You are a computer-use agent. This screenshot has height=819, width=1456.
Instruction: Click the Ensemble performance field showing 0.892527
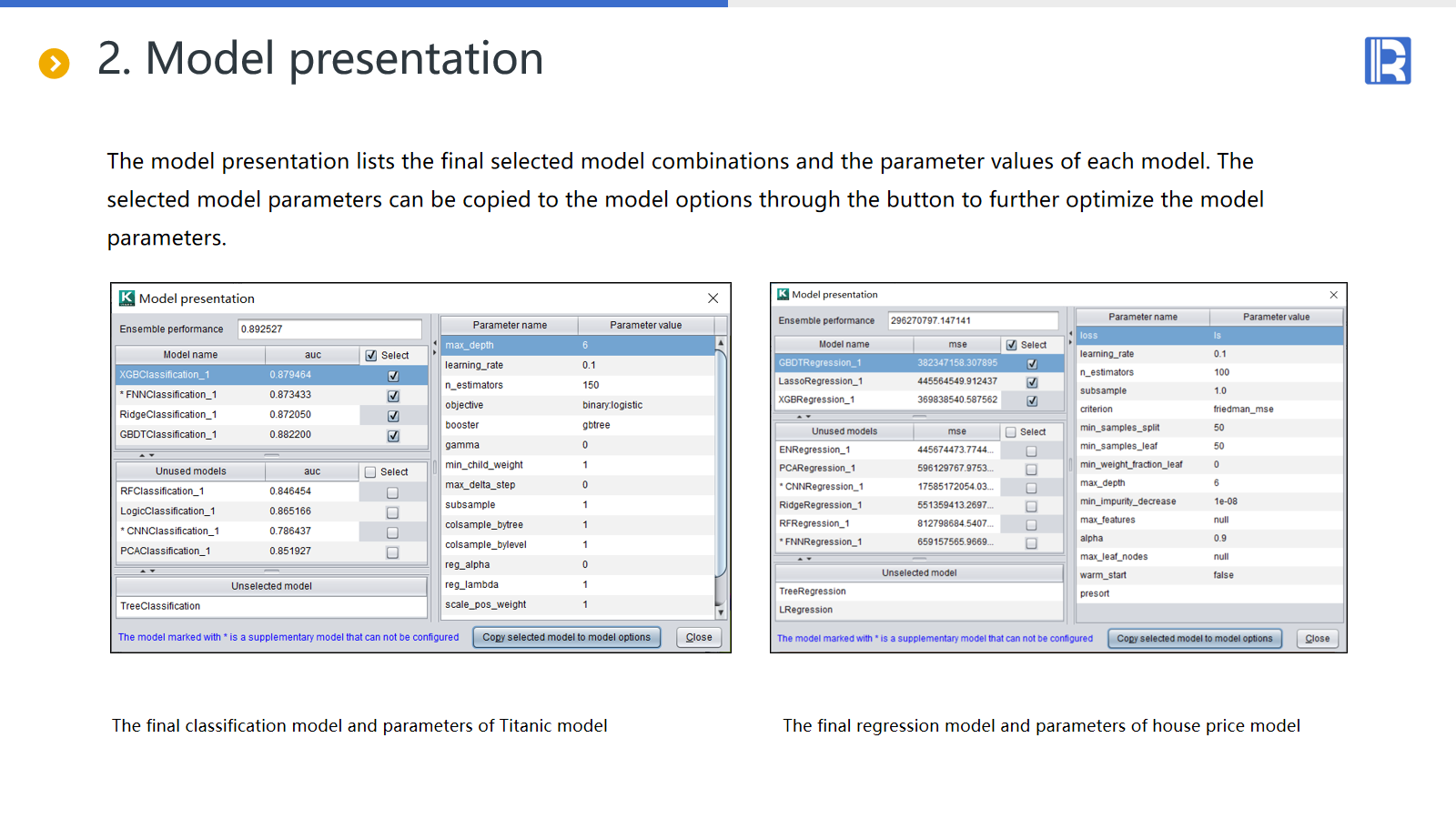coord(329,329)
